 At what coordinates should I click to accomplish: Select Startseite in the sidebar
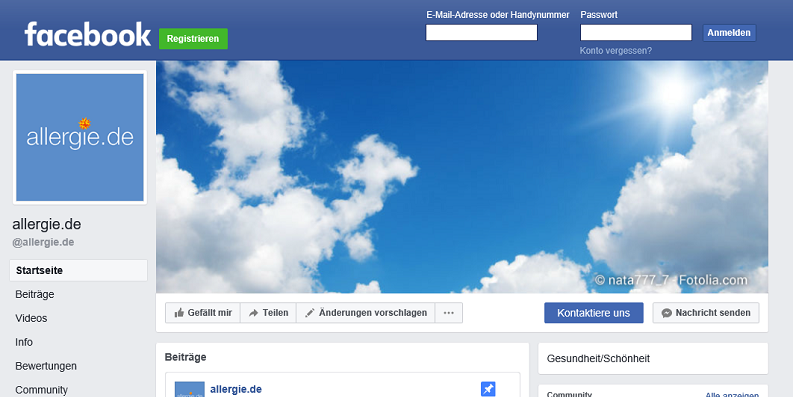[x=78, y=271]
